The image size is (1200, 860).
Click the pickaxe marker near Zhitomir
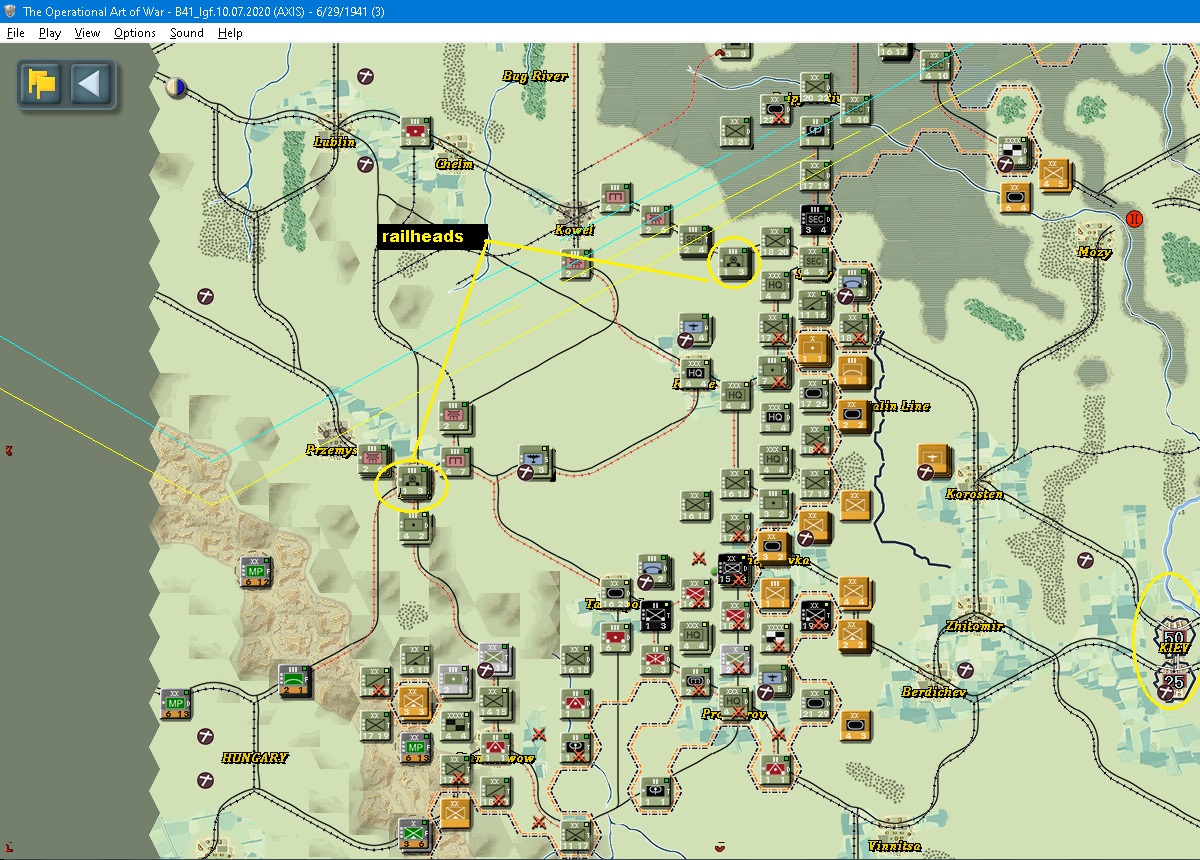966,670
